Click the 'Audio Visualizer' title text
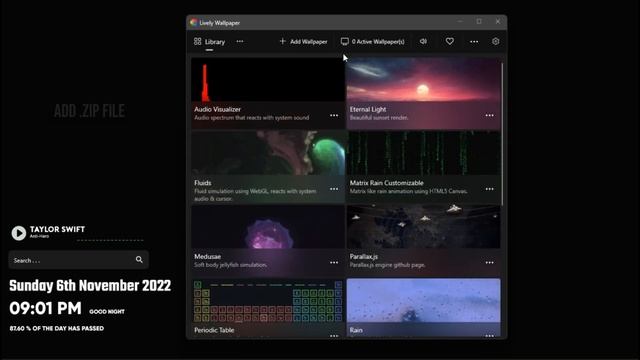640x360 pixels. (x=218, y=109)
